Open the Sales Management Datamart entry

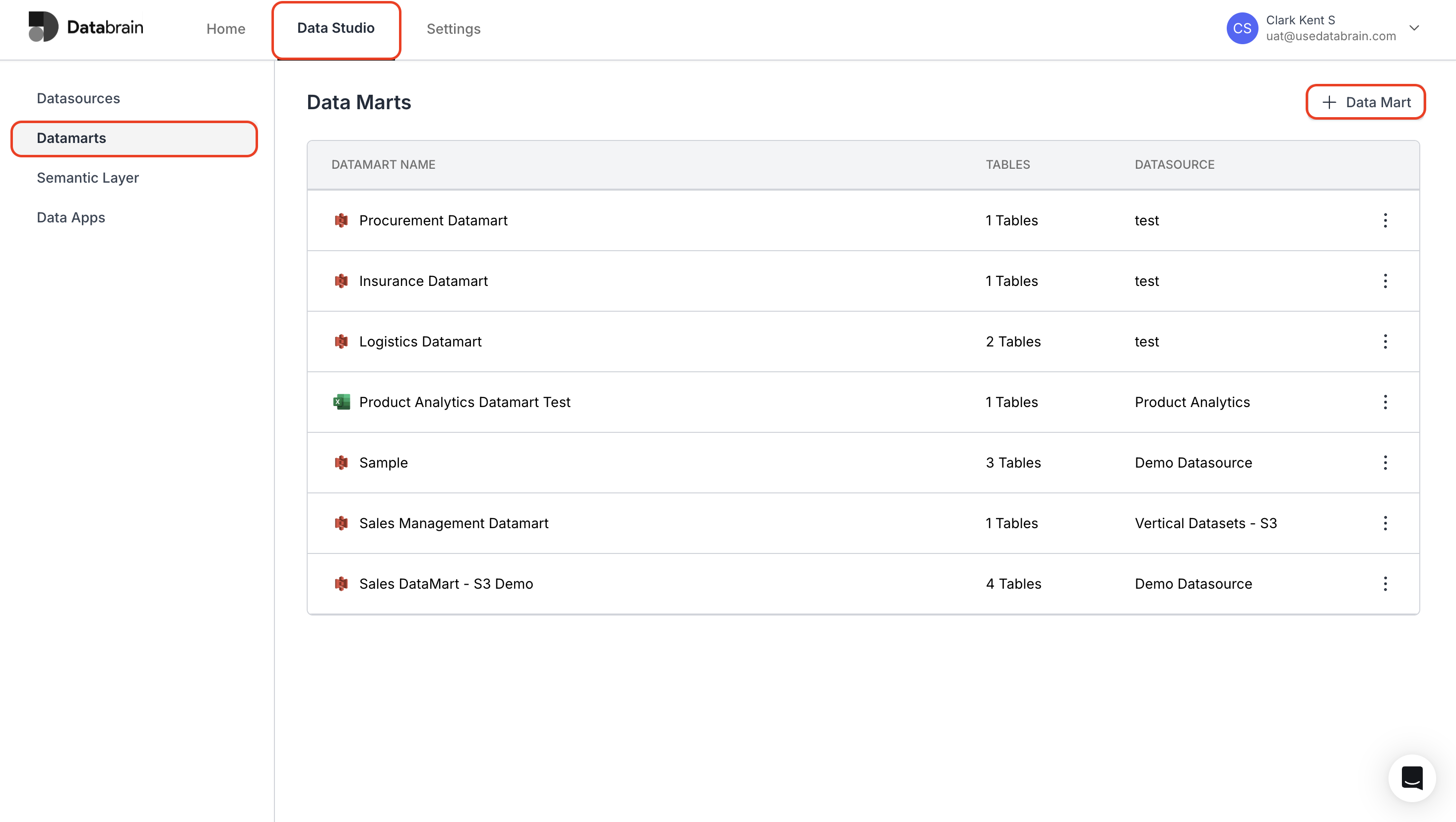tap(453, 523)
